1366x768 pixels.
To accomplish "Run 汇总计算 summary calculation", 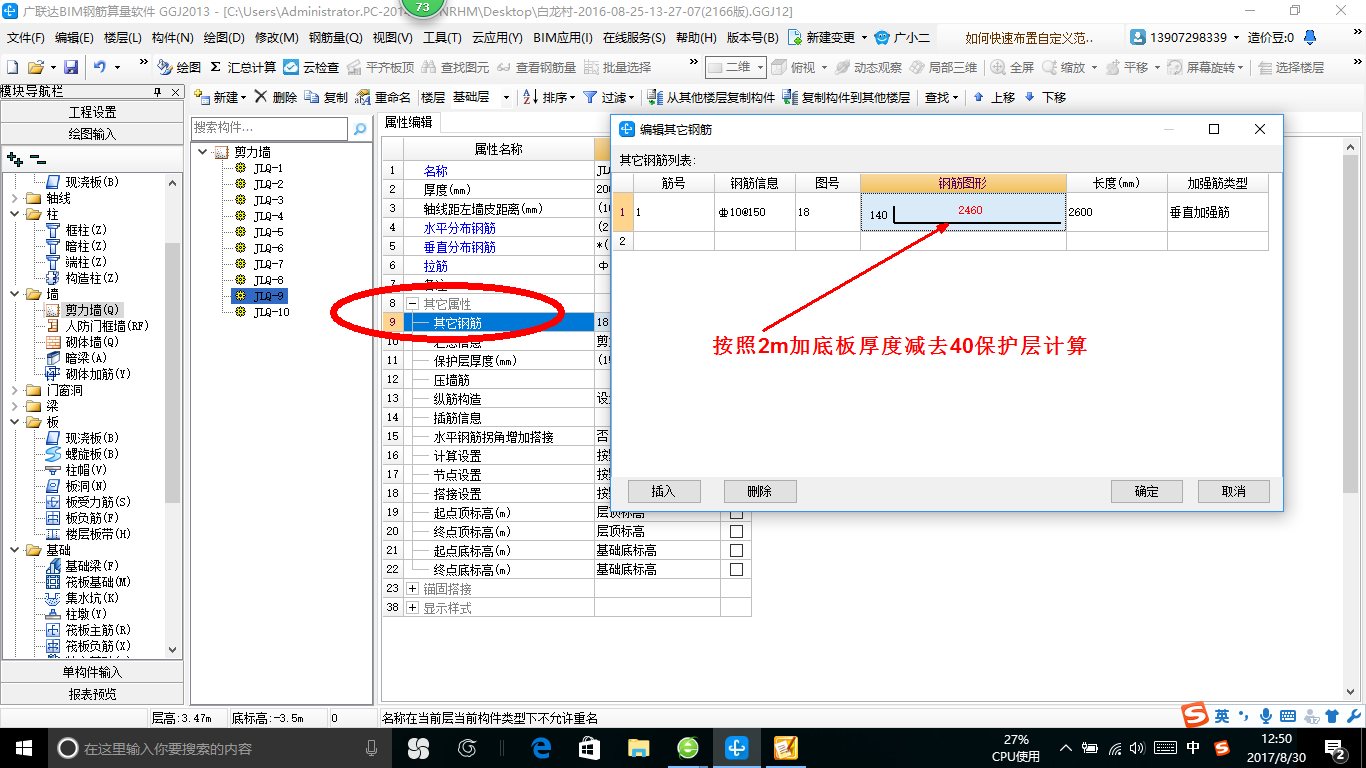I will point(242,67).
